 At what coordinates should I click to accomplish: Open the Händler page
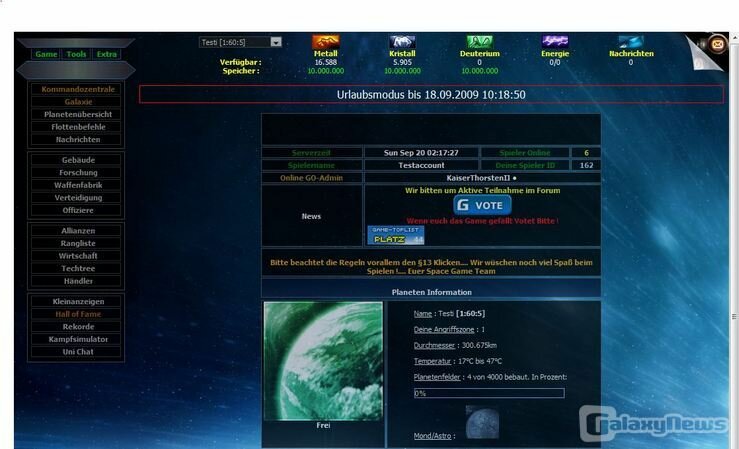pyautogui.click(x=78, y=281)
